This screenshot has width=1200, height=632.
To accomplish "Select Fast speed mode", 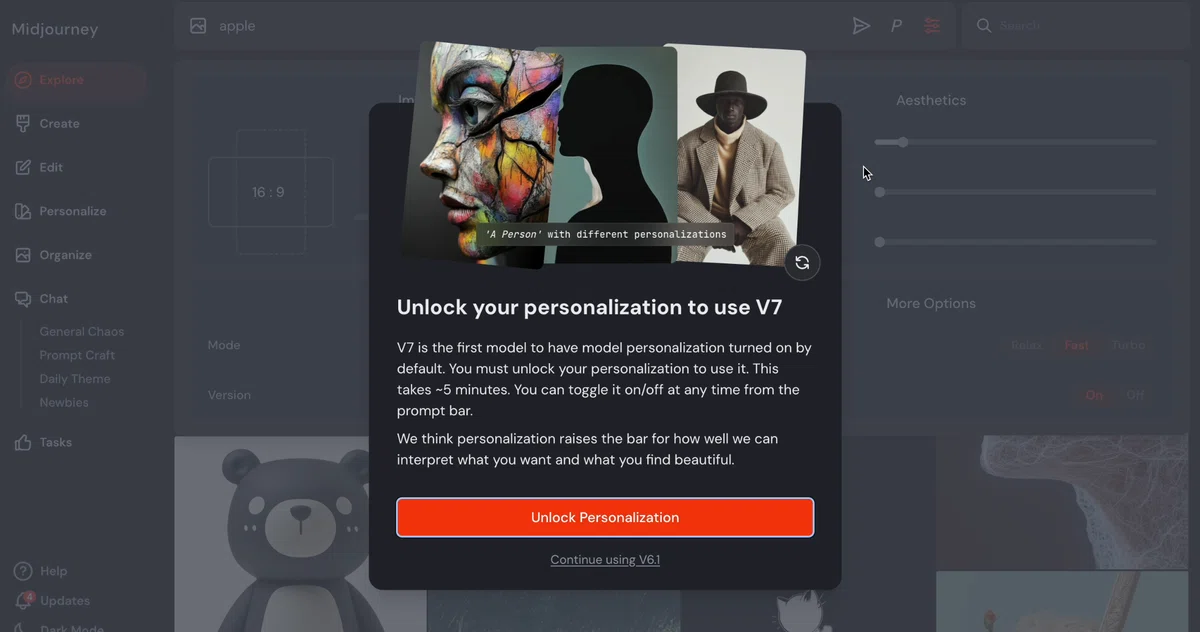I will [x=1077, y=345].
